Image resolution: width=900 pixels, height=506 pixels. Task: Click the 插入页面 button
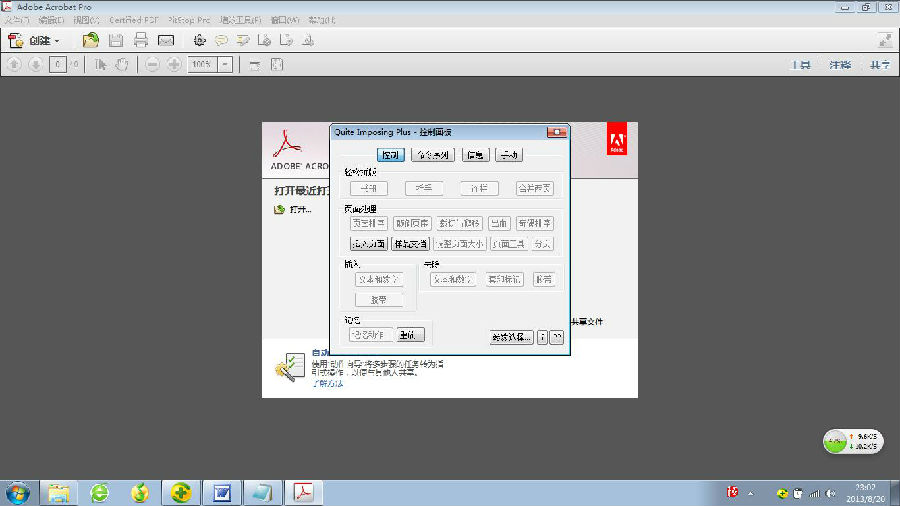point(368,244)
